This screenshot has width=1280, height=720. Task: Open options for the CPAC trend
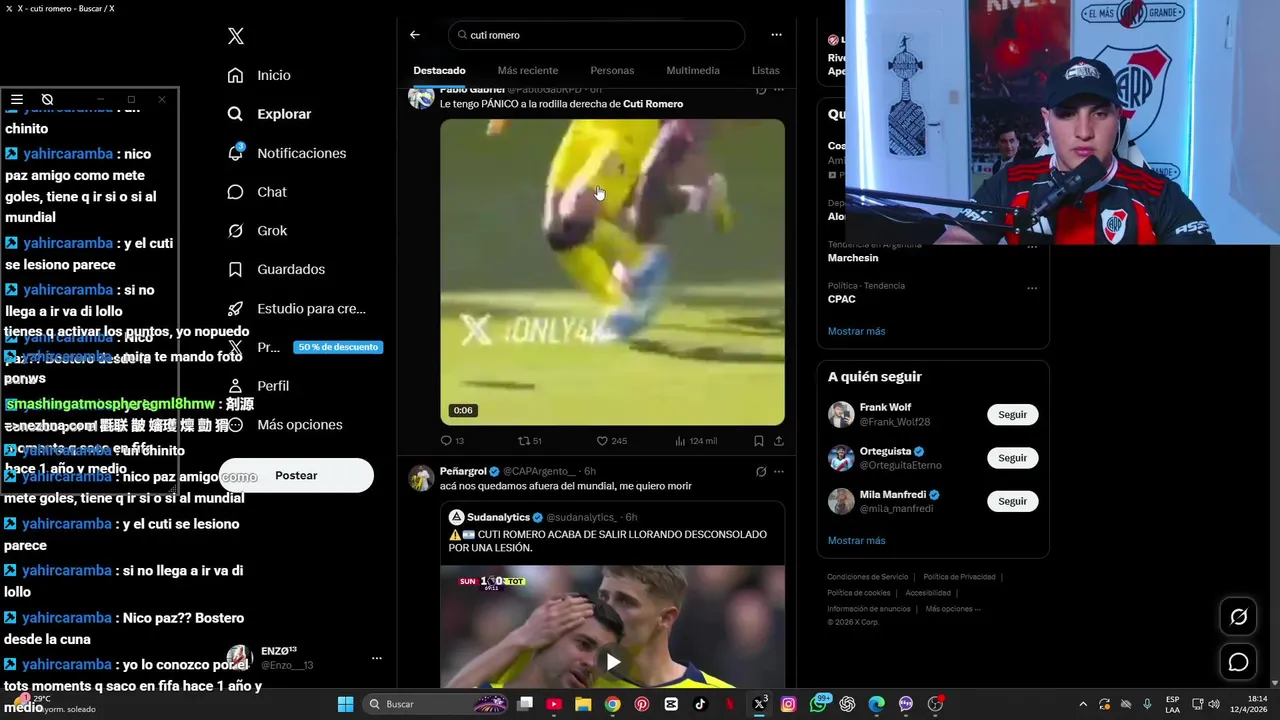coord(1032,288)
